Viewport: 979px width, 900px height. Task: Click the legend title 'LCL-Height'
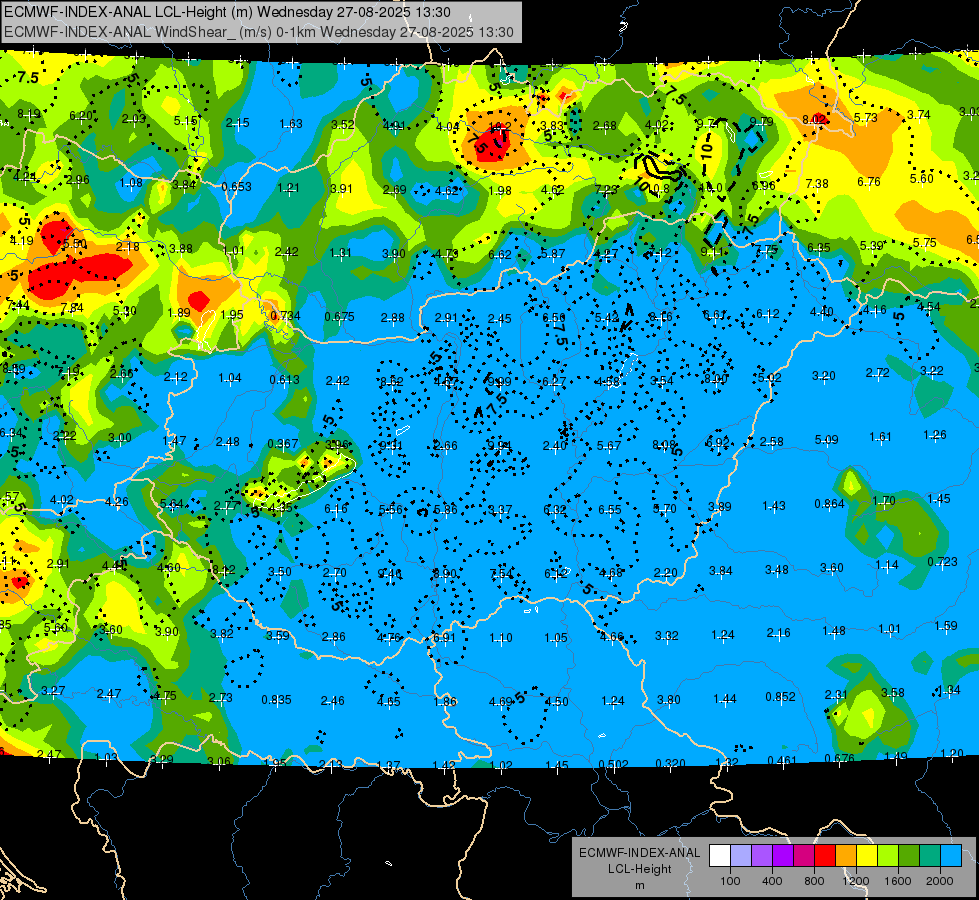tap(639, 869)
